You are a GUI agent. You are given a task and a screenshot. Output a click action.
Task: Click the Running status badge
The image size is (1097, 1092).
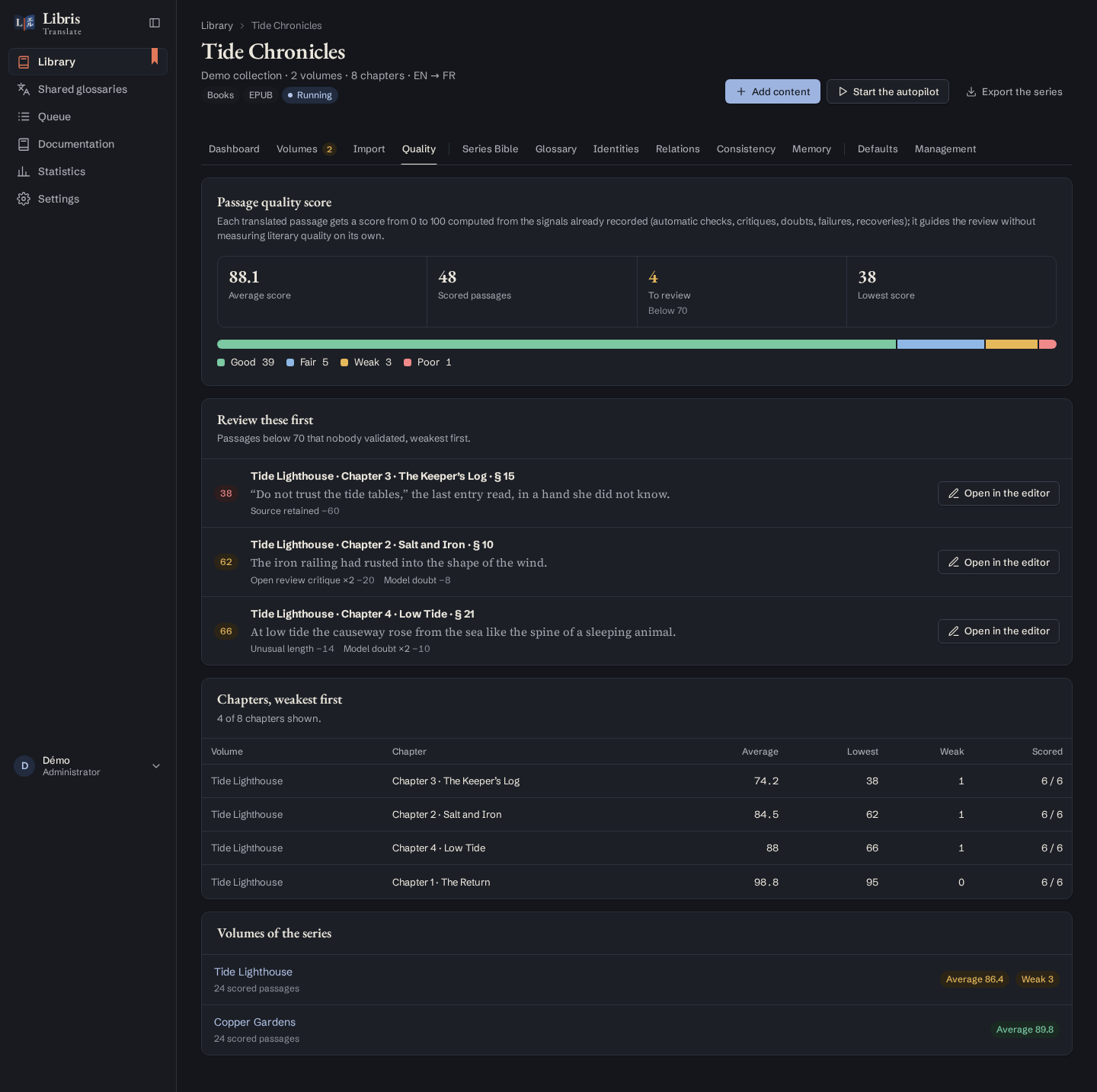310,95
